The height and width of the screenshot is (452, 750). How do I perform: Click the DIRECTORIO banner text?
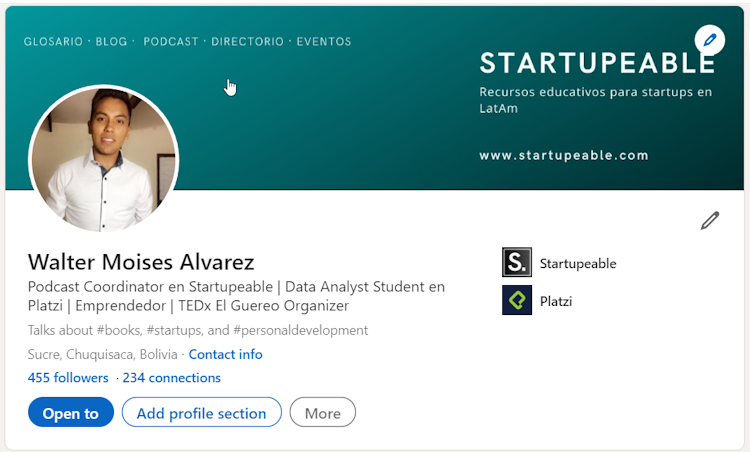click(x=248, y=42)
